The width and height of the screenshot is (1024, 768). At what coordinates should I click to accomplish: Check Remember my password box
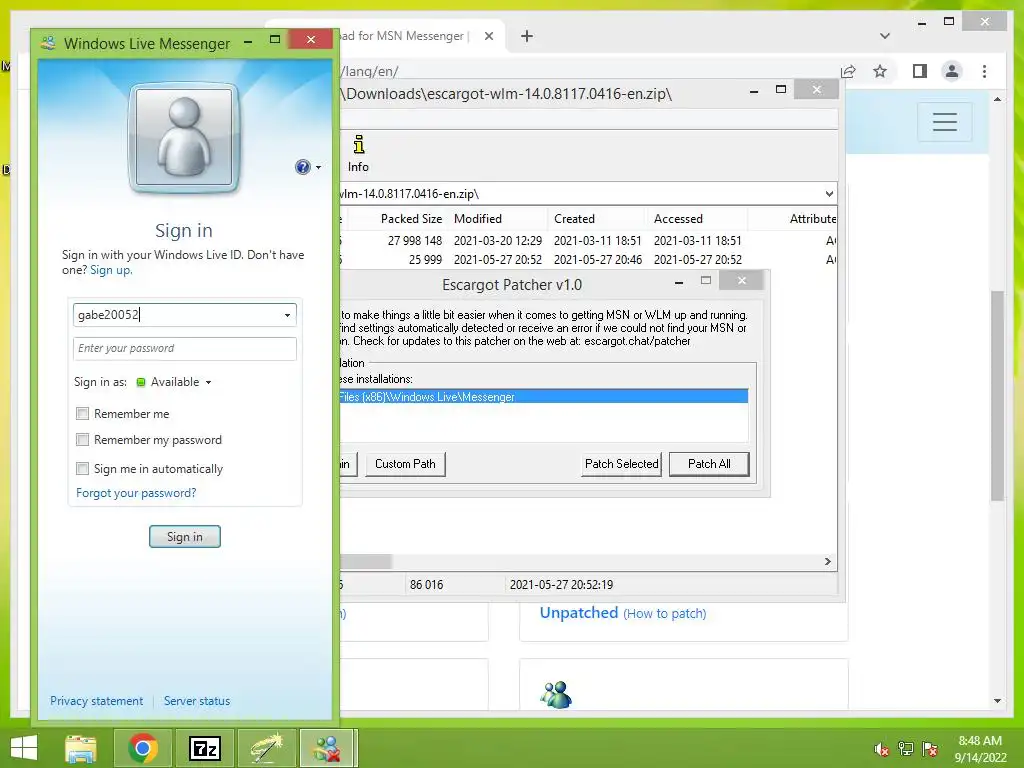[82, 440]
